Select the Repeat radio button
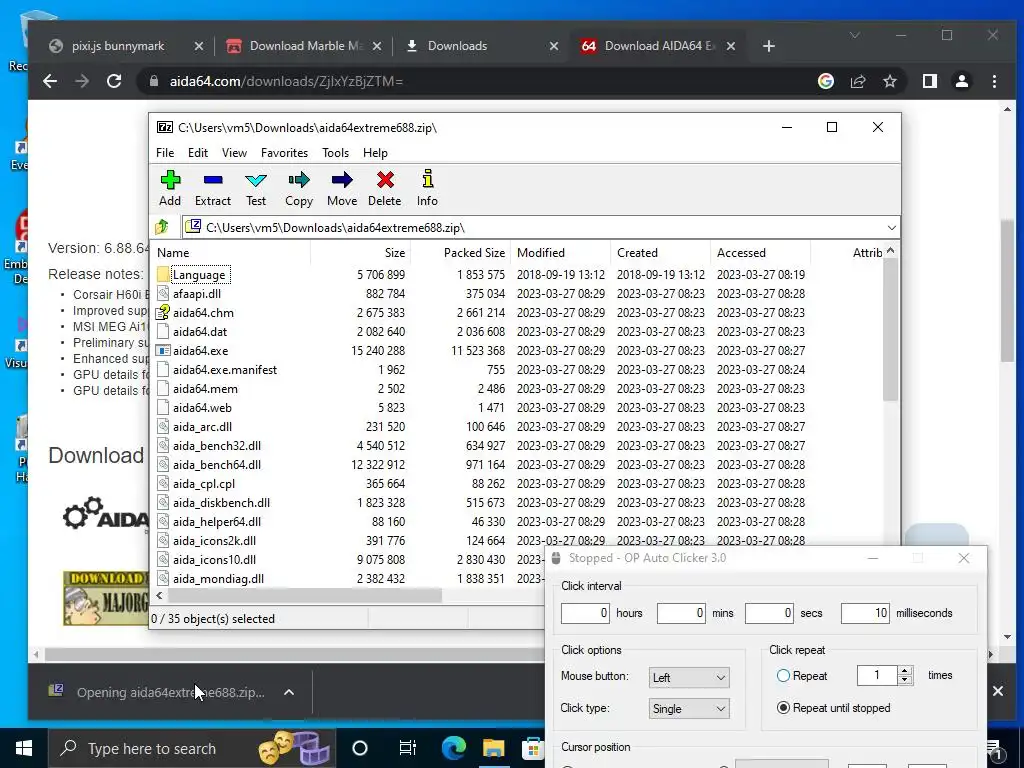Image resolution: width=1024 pixels, height=768 pixels. pos(783,676)
